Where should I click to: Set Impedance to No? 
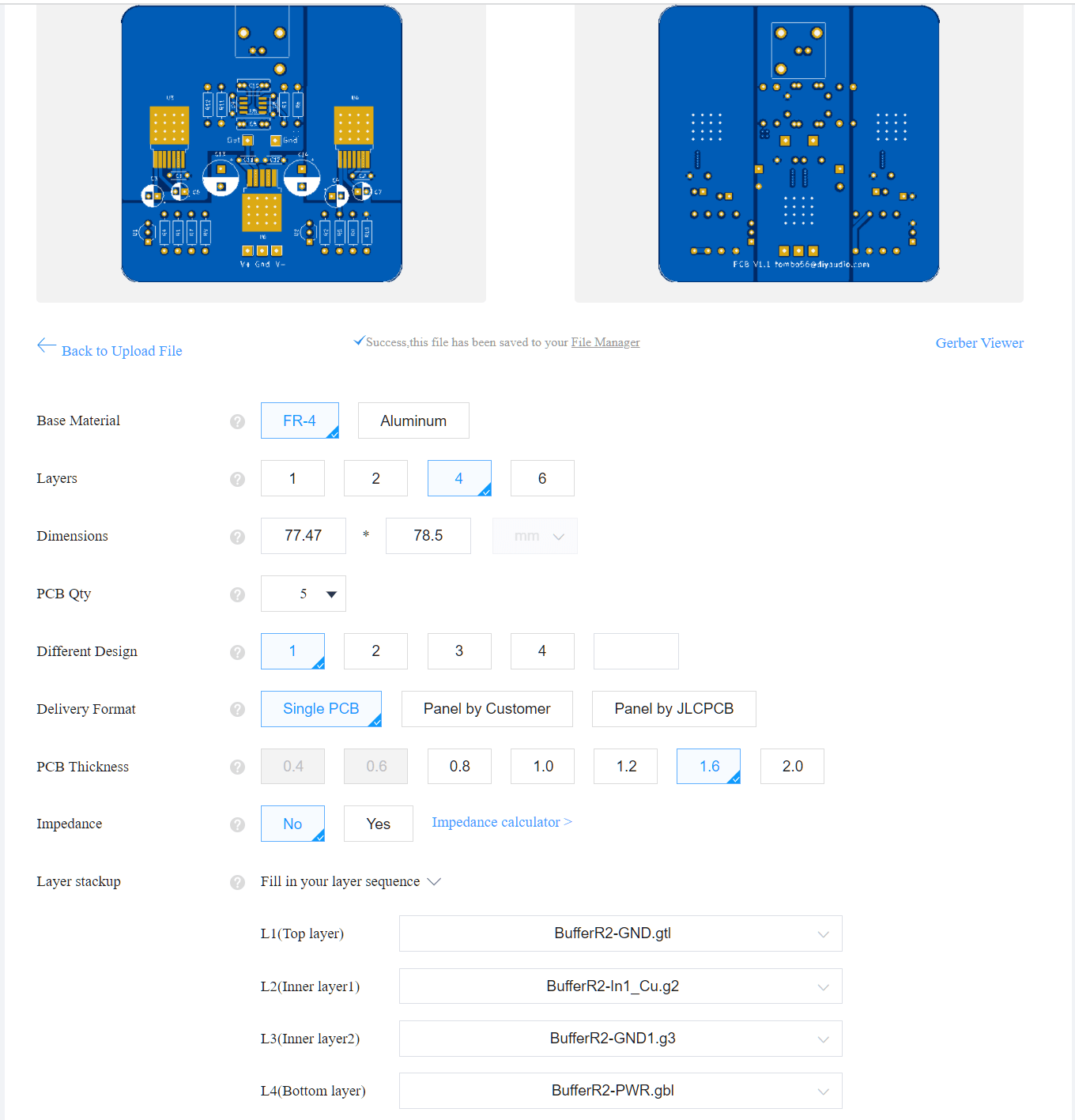coord(292,824)
